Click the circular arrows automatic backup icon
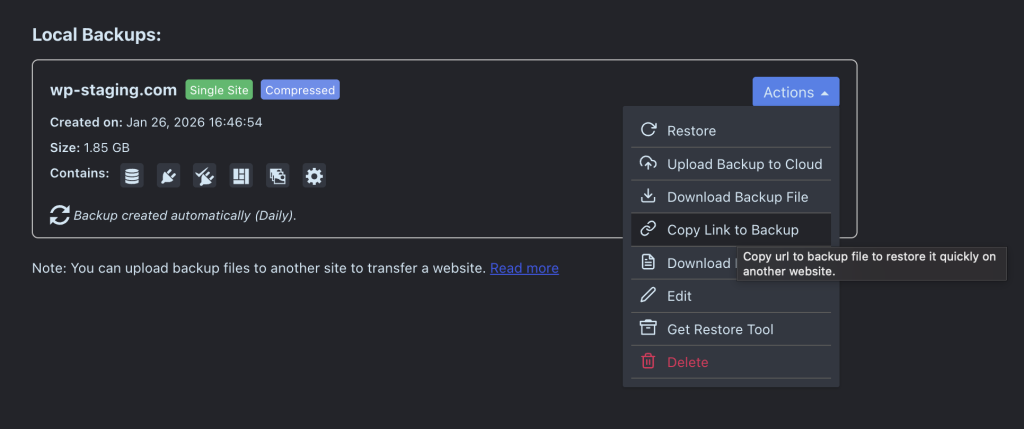The height and width of the screenshot is (429, 1024). (60, 214)
